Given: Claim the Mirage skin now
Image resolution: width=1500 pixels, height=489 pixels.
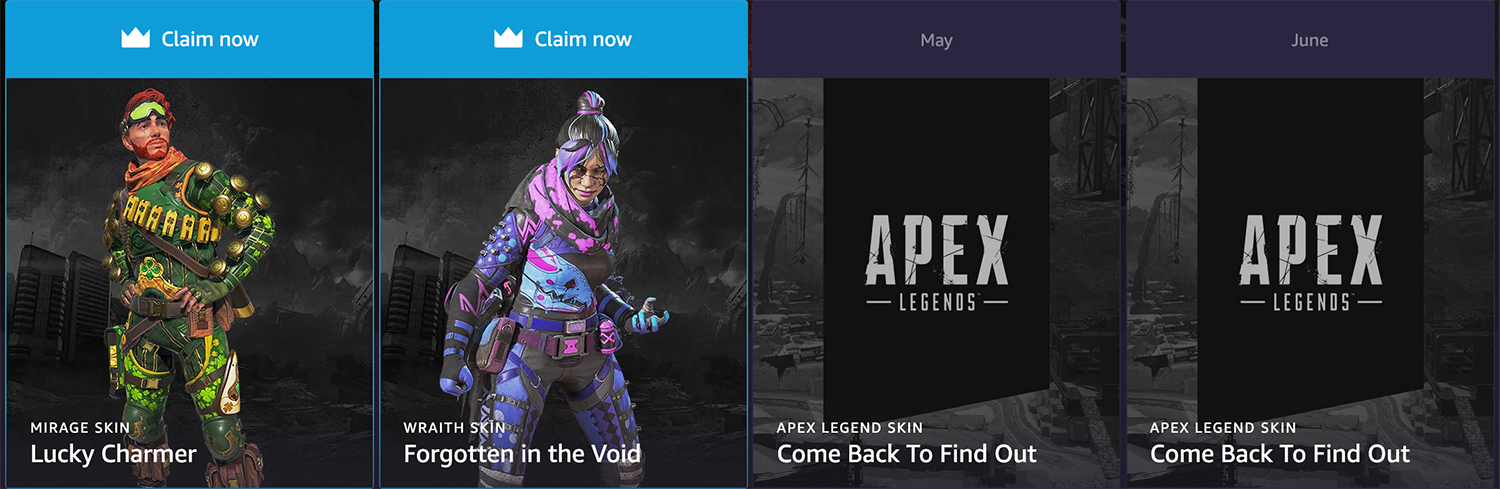Looking at the screenshot, I should [x=189, y=39].
